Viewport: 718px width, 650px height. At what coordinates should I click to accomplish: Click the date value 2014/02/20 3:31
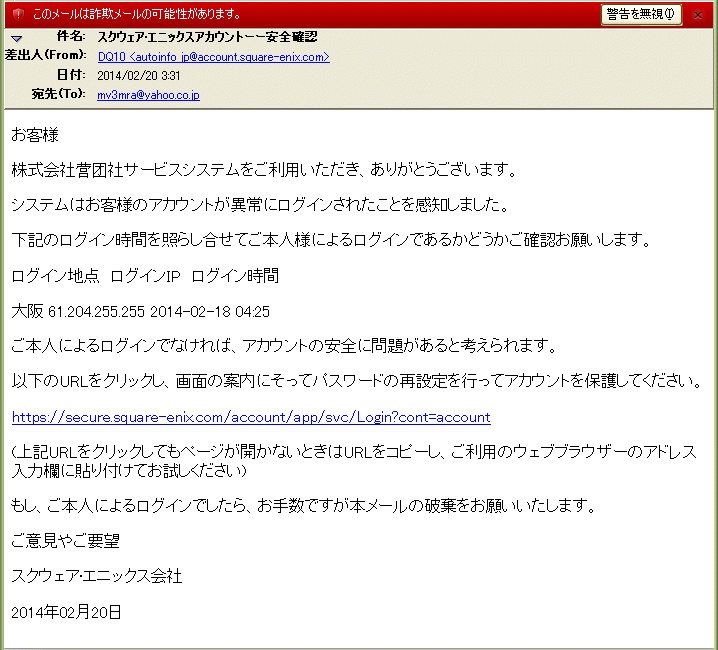point(139,76)
